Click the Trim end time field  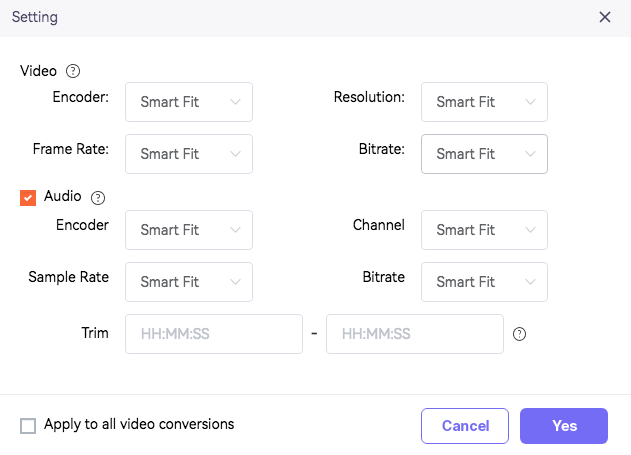(x=414, y=334)
